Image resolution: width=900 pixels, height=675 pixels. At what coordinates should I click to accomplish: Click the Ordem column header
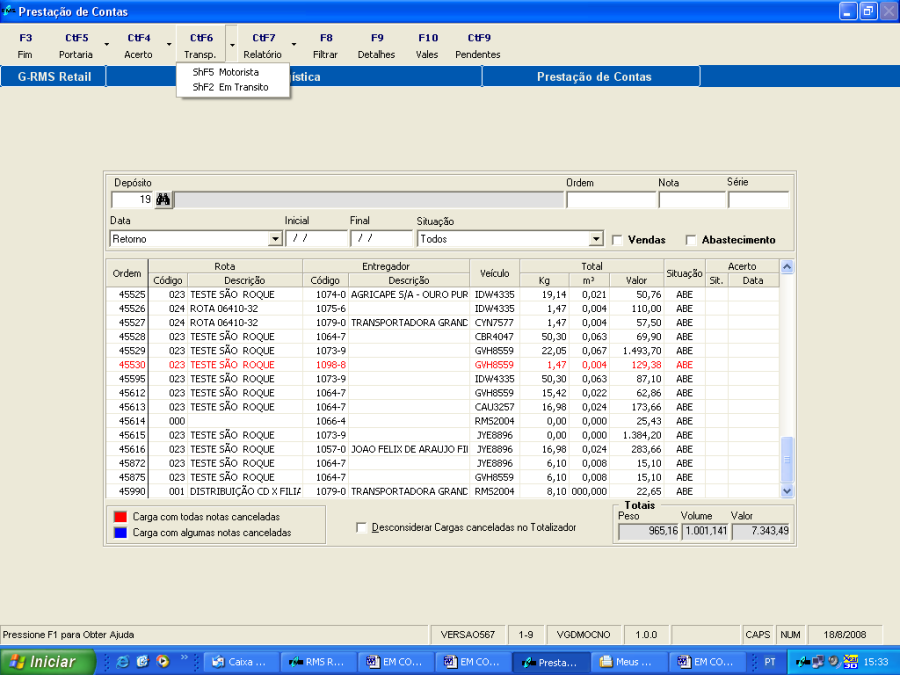pos(127,273)
